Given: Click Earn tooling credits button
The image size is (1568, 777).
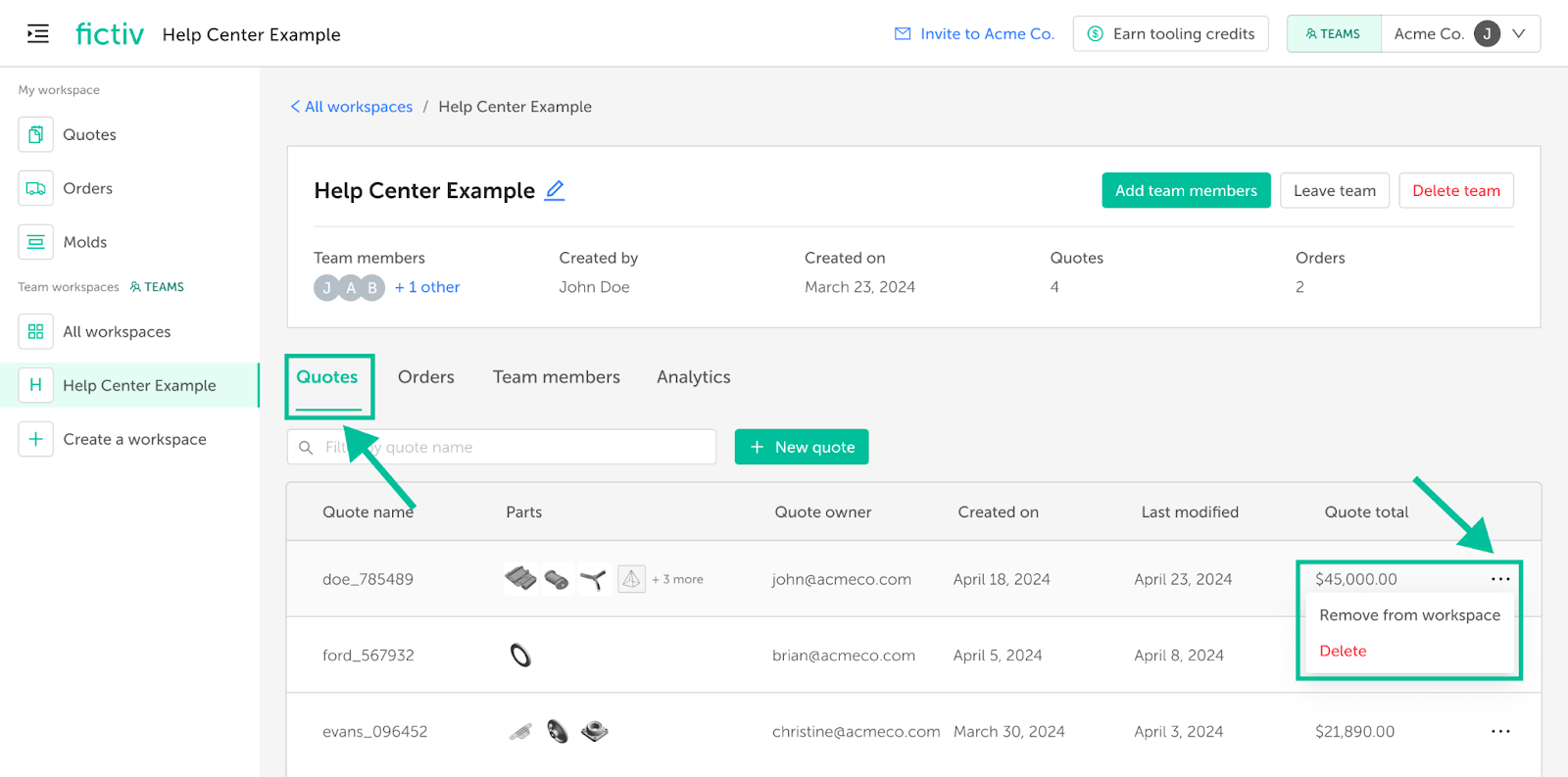Looking at the screenshot, I should point(1171,34).
